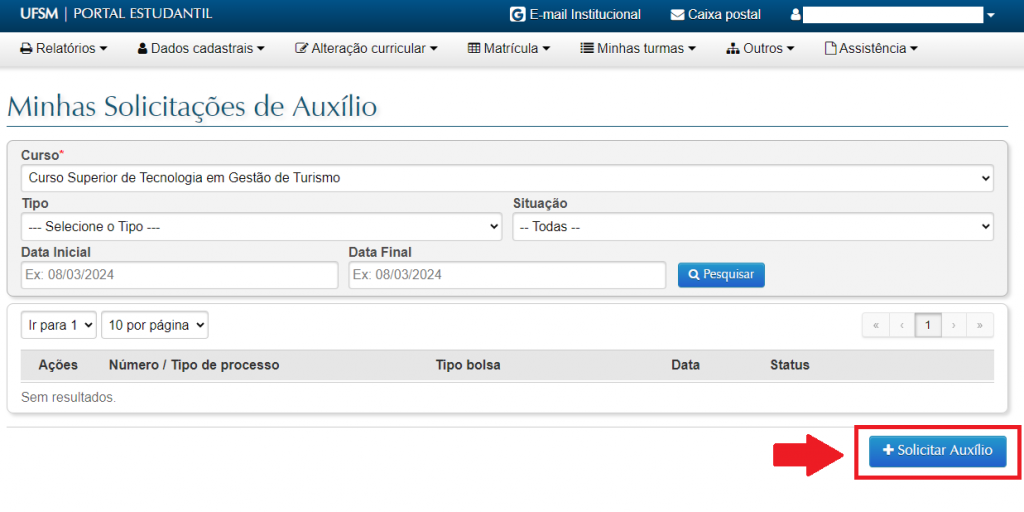
Task: Click the printer icon for Relatórios
Action: click(26, 48)
